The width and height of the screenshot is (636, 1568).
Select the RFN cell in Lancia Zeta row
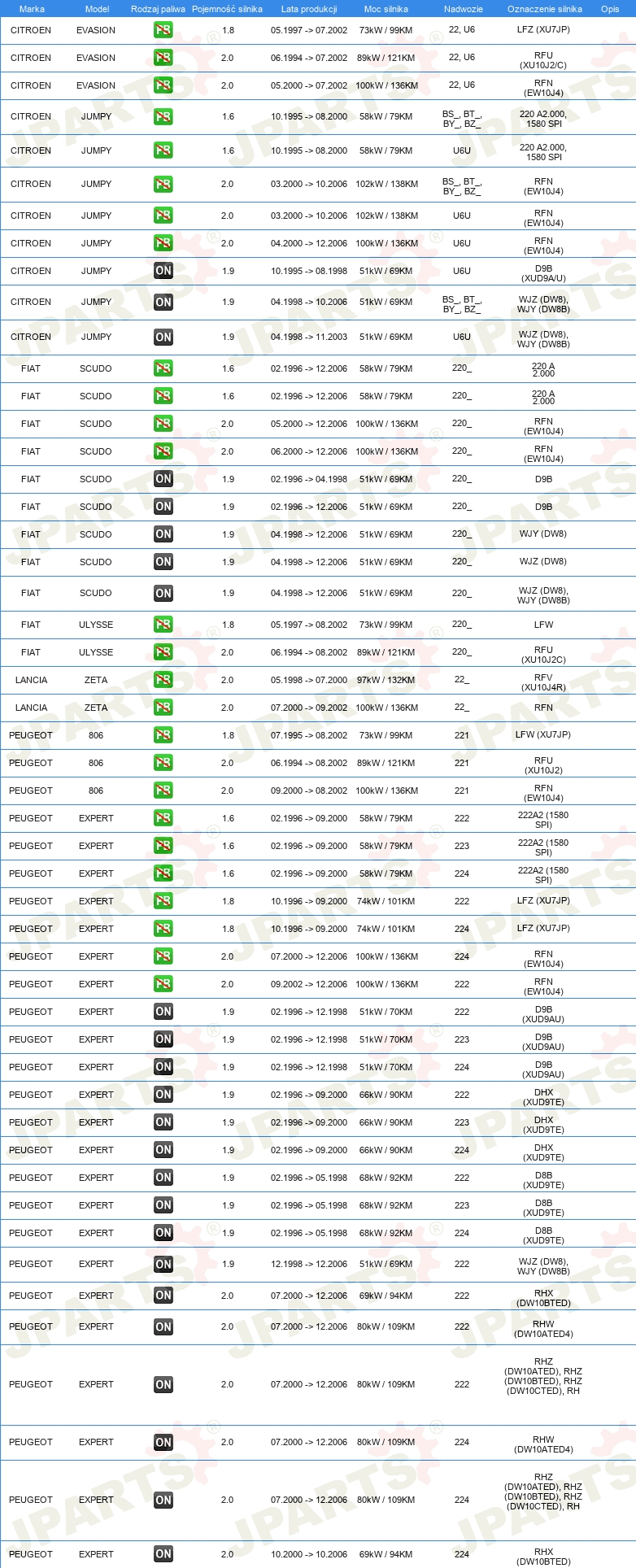[543, 708]
